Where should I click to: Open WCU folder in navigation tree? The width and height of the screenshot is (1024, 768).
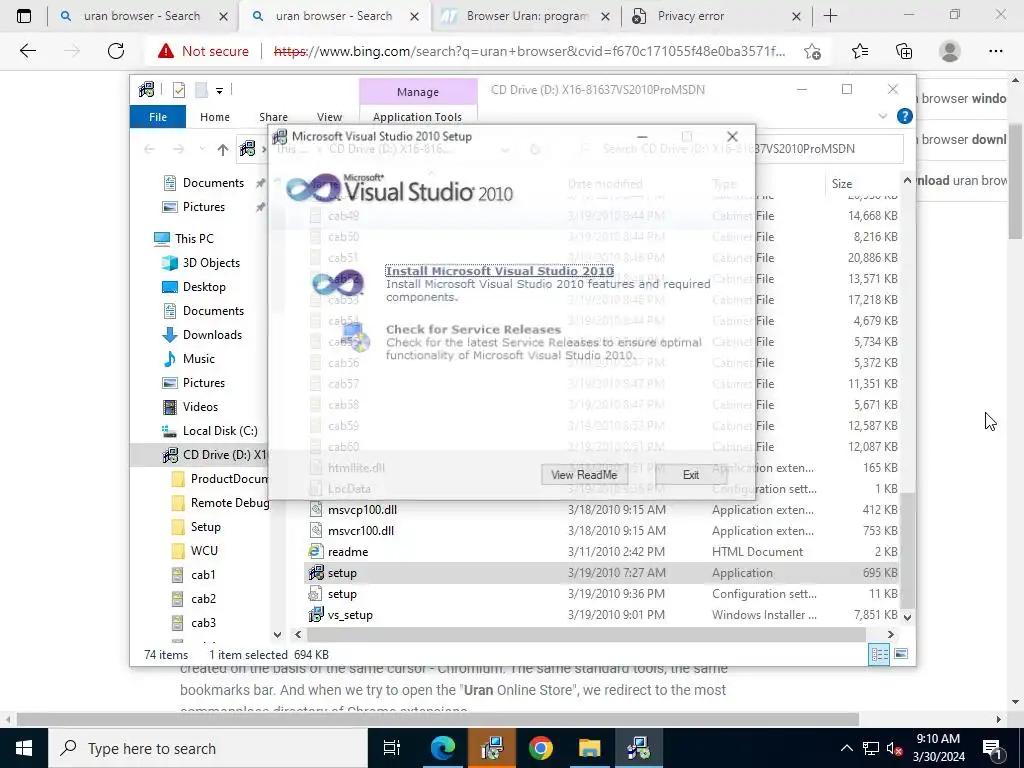tap(204, 551)
